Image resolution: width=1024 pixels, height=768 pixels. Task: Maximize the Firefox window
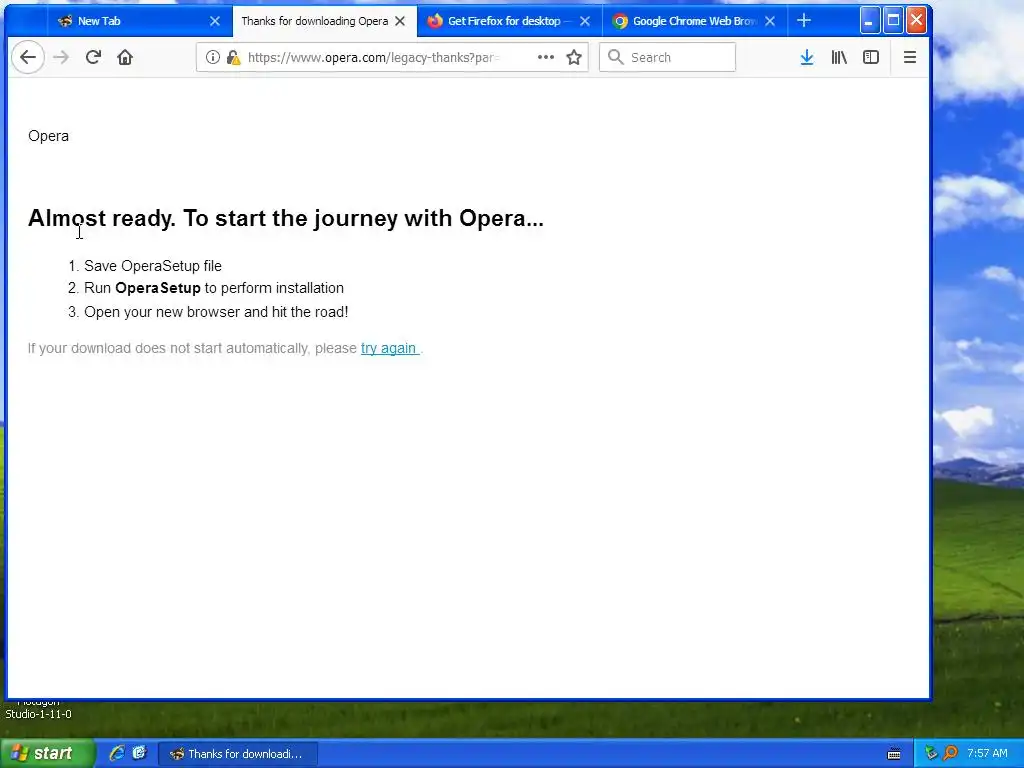pyautogui.click(x=893, y=20)
